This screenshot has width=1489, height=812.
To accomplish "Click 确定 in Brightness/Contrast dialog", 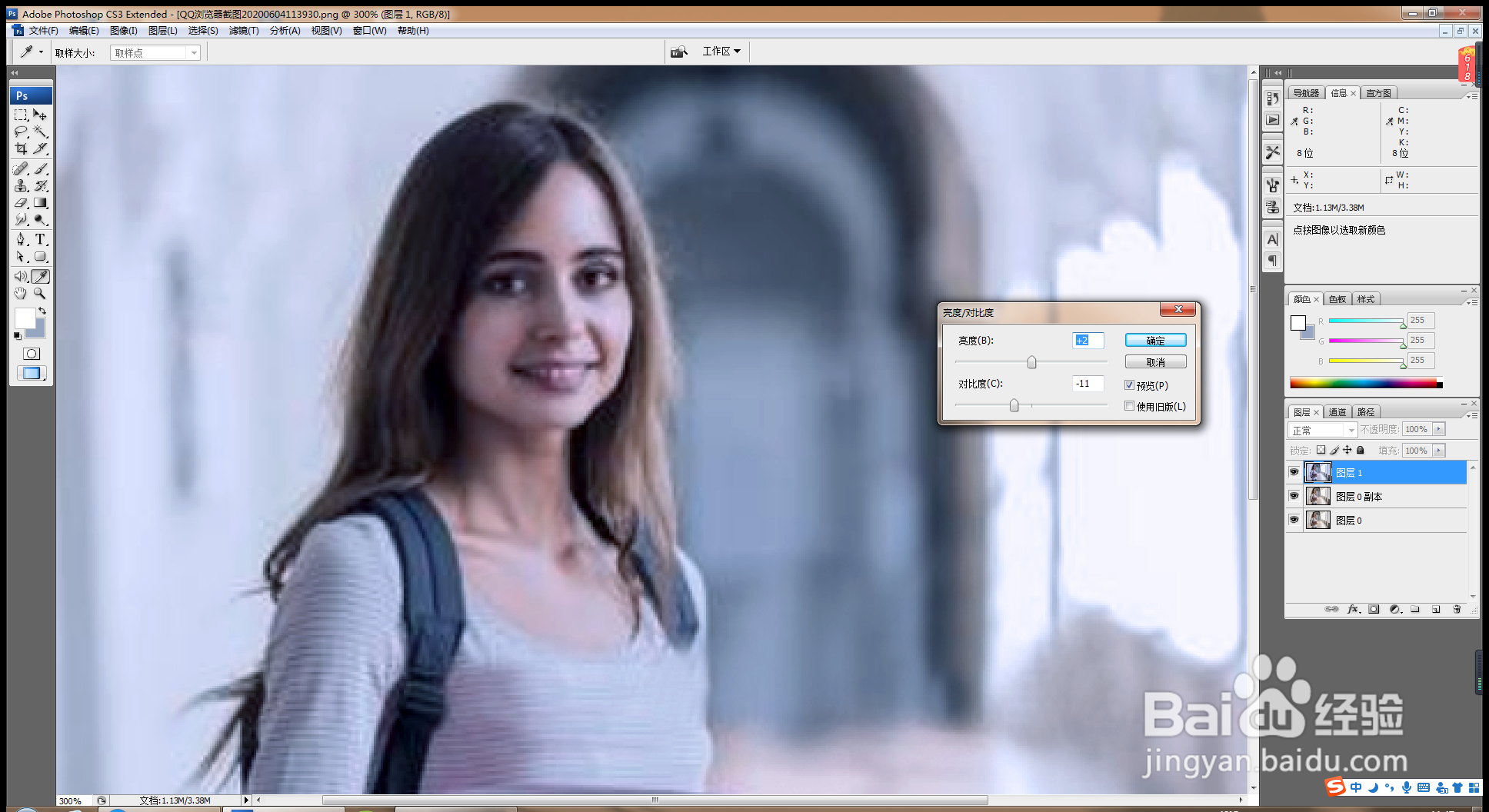I will point(1155,340).
